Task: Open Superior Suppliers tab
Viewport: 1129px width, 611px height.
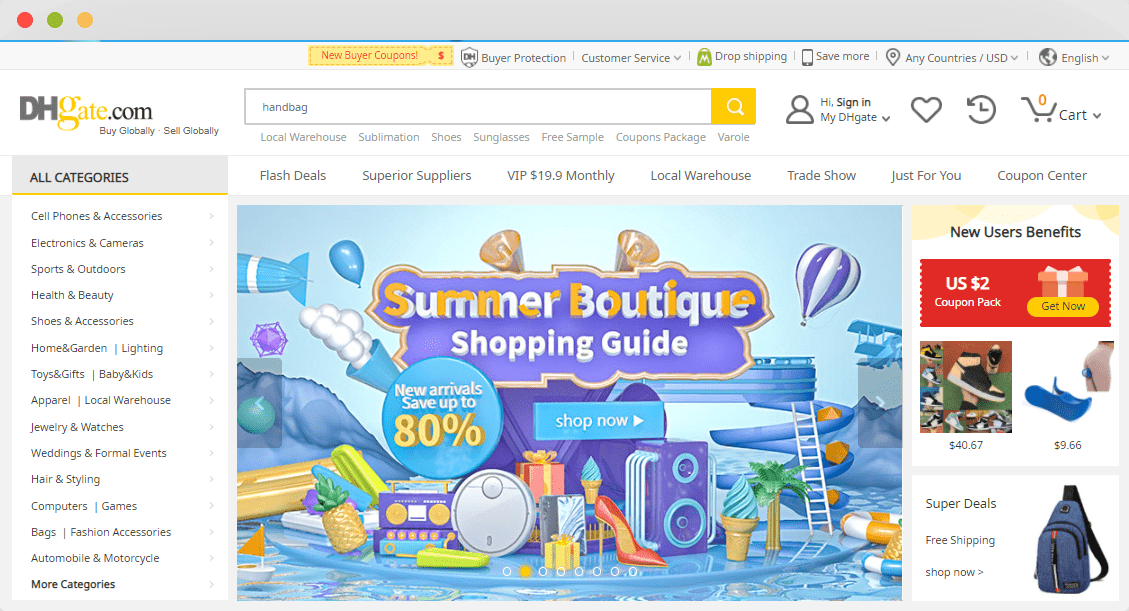Action: pos(417,176)
